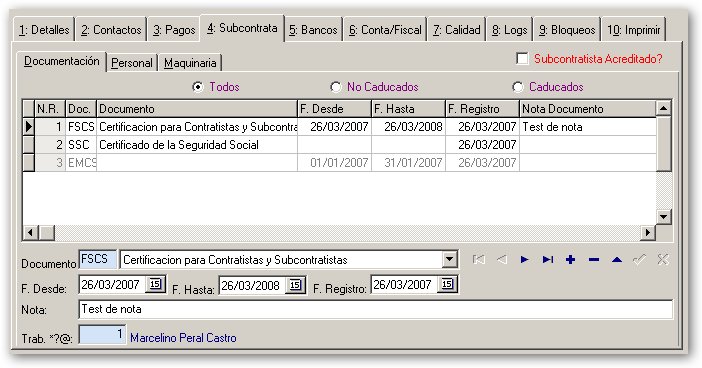Image resolution: width=702 pixels, height=368 pixels.
Task: Click vertical scrollbar thumb in grid
Action: point(663,143)
